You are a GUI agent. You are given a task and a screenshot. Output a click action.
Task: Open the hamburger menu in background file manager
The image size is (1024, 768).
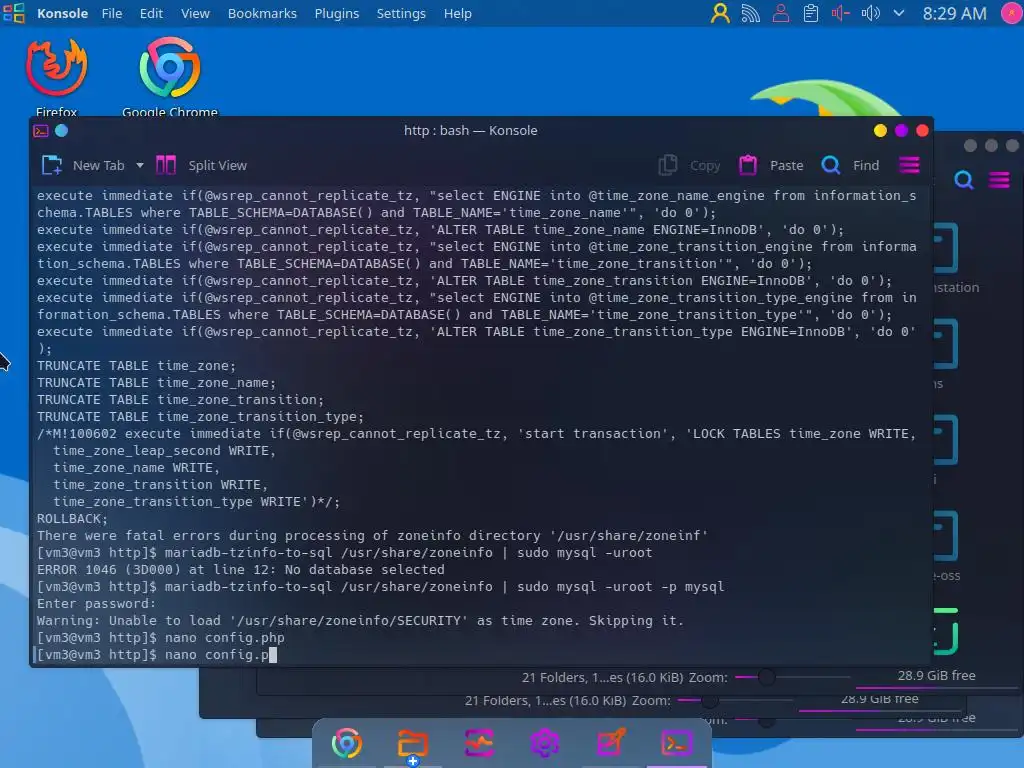pyautogui.click(x=999, y=180)
